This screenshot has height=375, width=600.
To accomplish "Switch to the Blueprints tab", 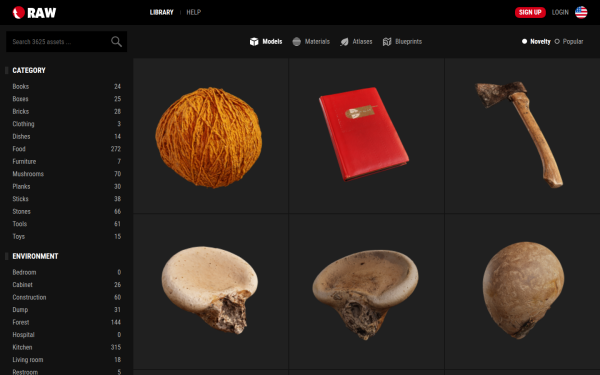I will pos(402,41).
